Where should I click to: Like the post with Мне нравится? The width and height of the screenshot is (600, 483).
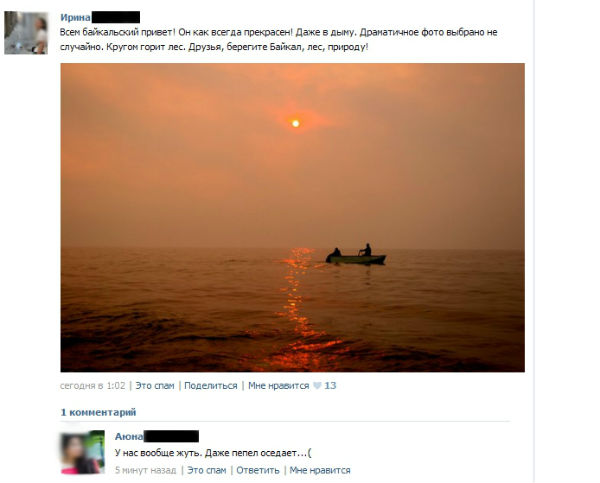point(279,386)
